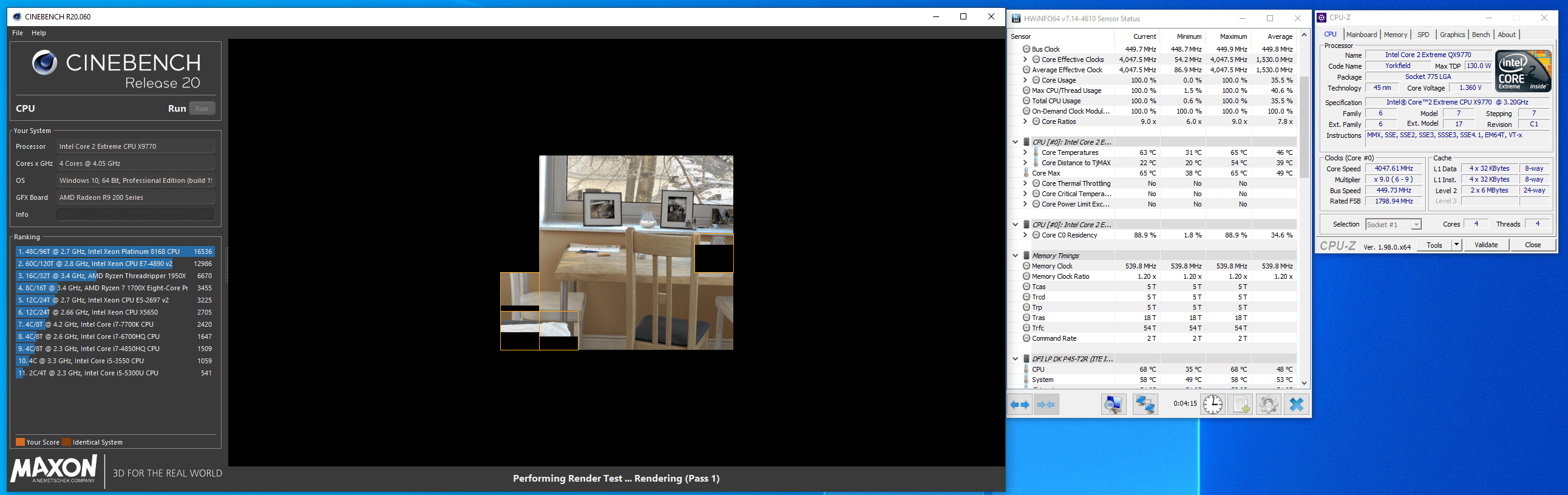Viewport: 1568px width, 495px height.
Task: Click the Average Effective Clock row icon
Action: pyautogui.click(x=1027, y=70)
